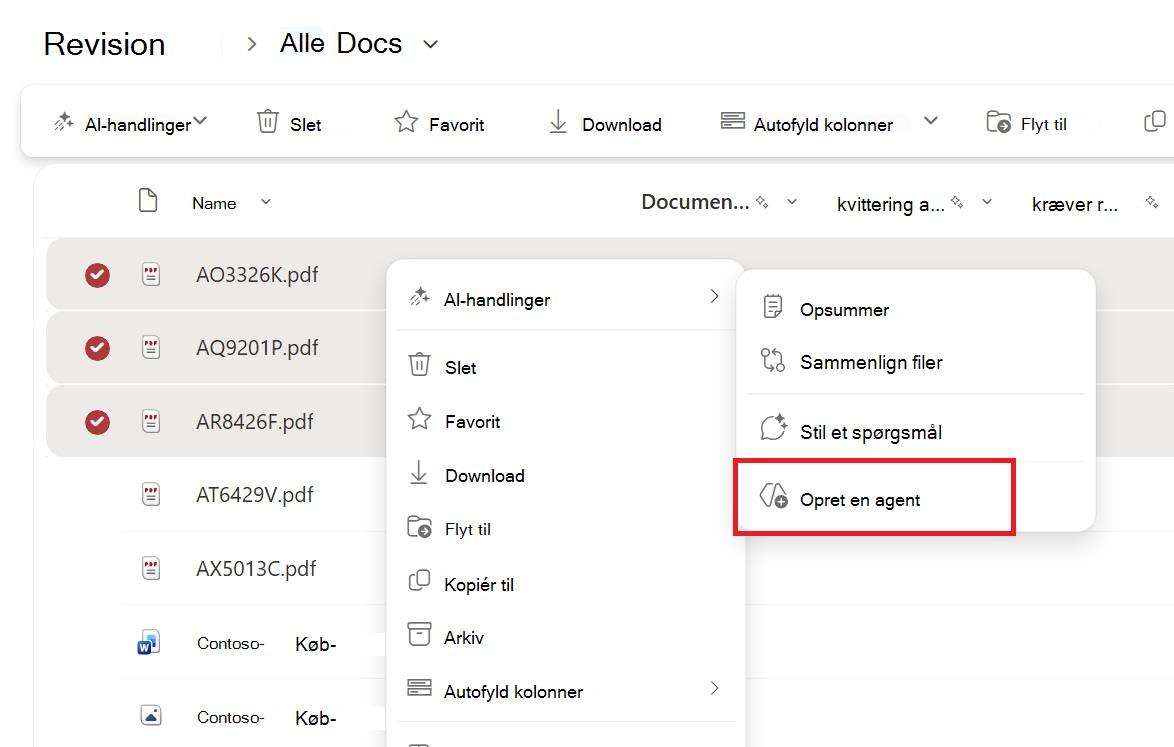
Task: Click the image file icon in file list
Action: [151, 716]
